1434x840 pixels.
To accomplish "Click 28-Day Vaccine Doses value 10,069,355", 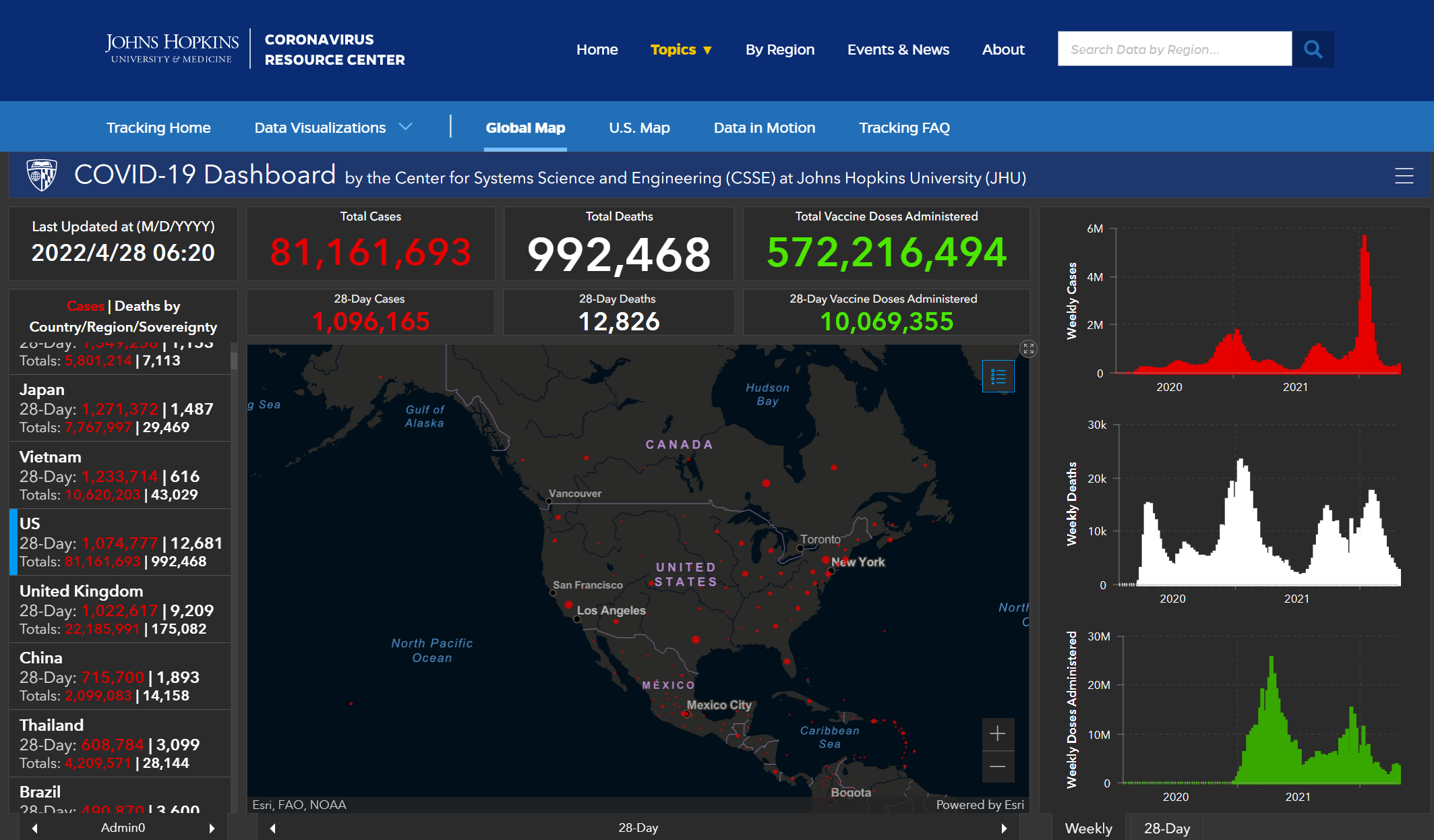I will coord(887,322).
